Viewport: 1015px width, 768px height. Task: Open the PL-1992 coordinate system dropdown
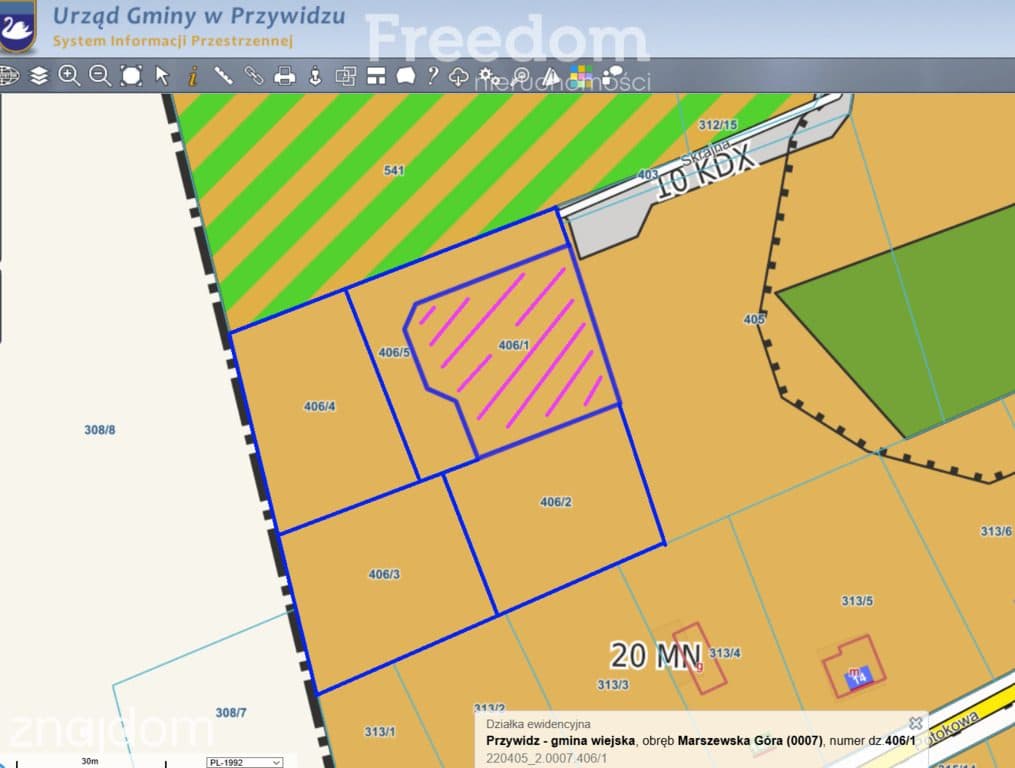(245, 762)
